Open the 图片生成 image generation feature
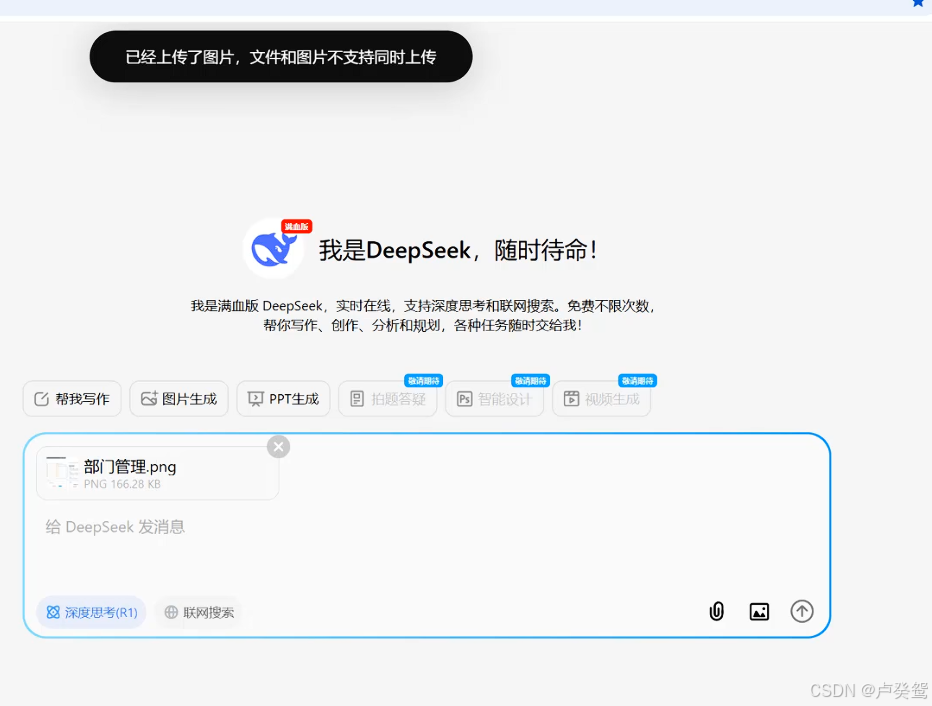This screenshot has width=932, height=706. point(179,399)
